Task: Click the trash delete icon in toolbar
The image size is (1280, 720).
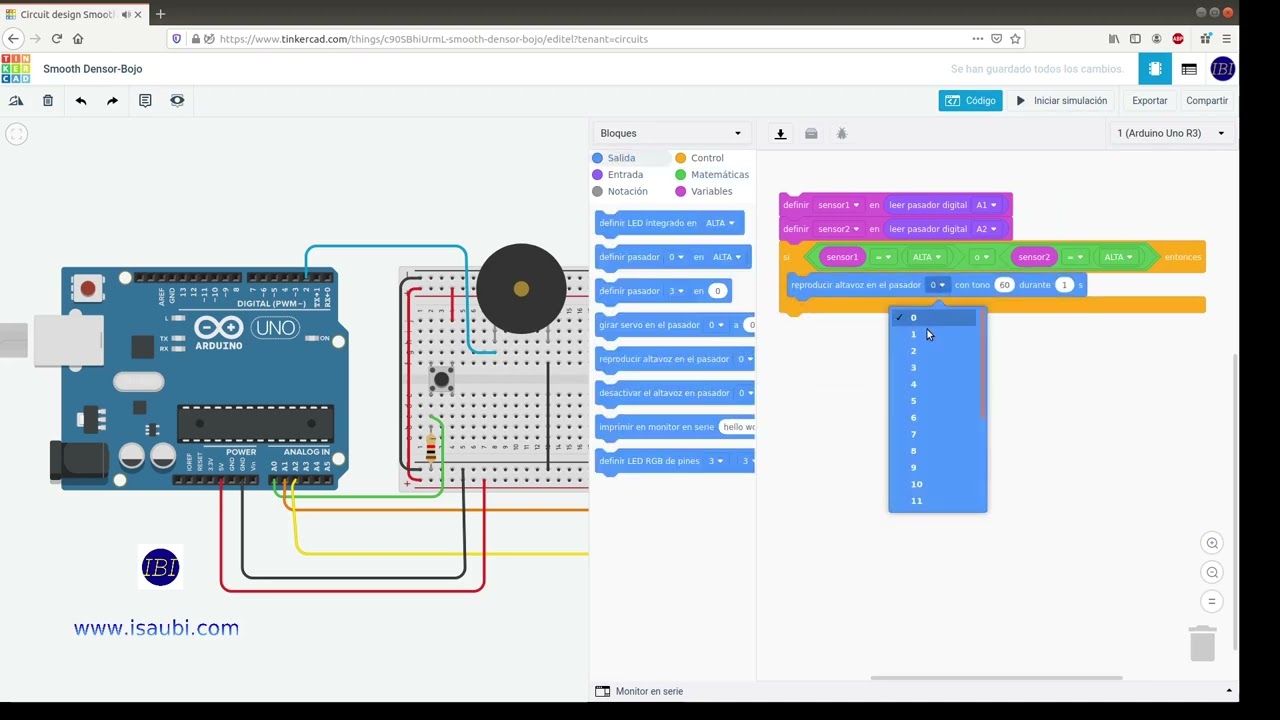Action: point(48,101)
